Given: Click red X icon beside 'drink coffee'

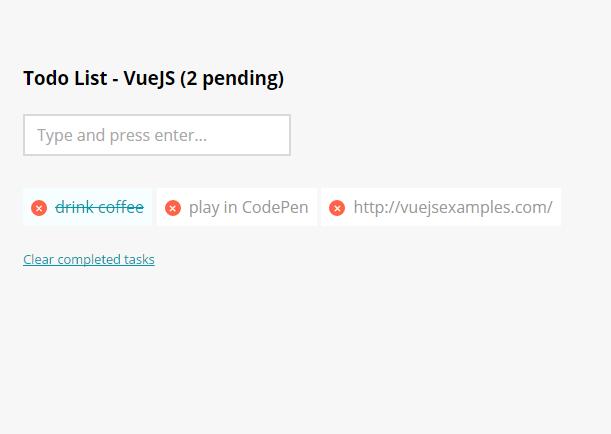Looking at the screenshot, I should 39,208.
